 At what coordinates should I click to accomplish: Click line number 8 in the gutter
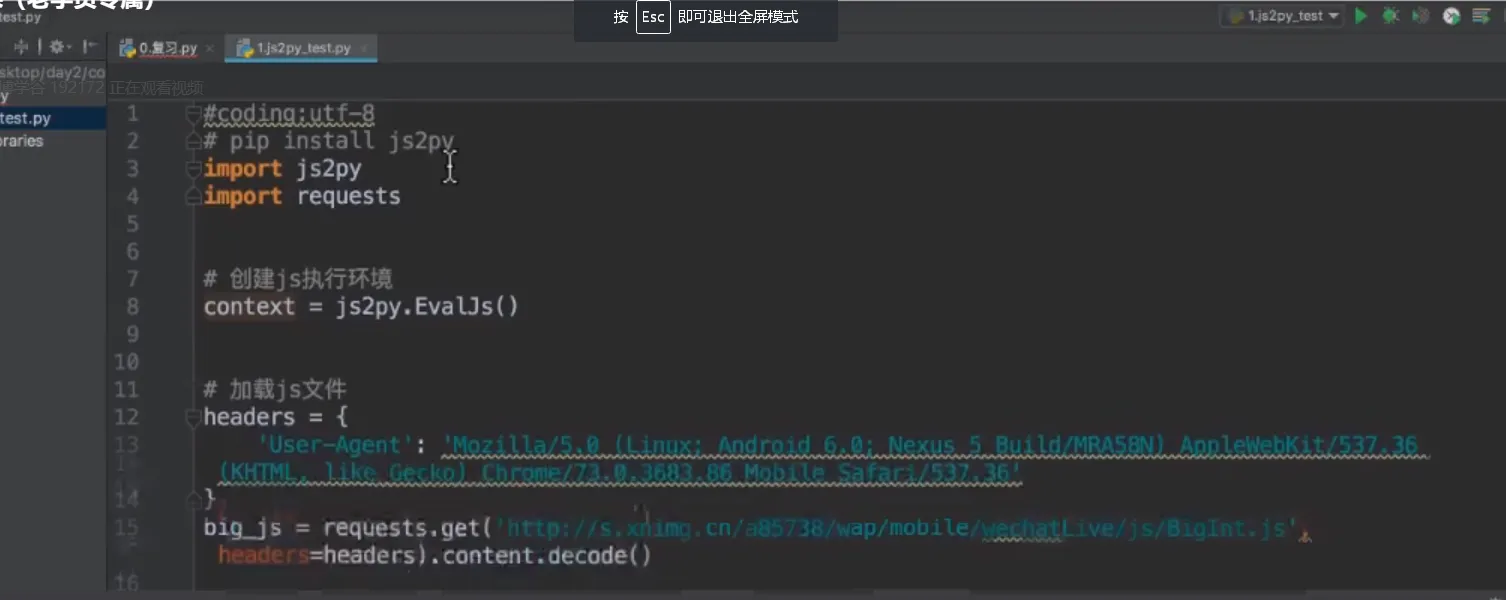click(x=132, y=306)
